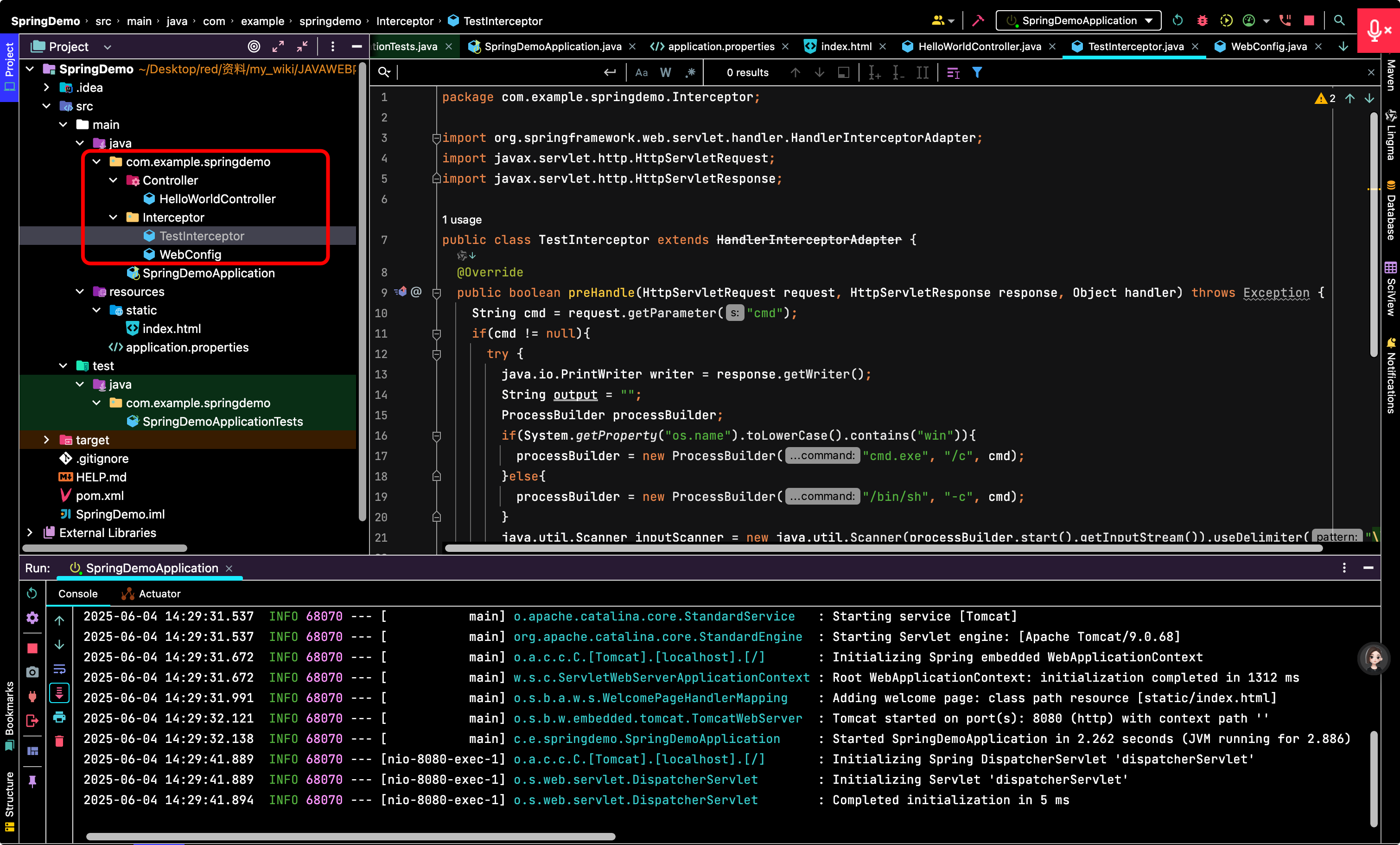Screen dimensions: 1400x845
Task: Switch to WebConfig.java tab
Action: tap(1267, 46)
